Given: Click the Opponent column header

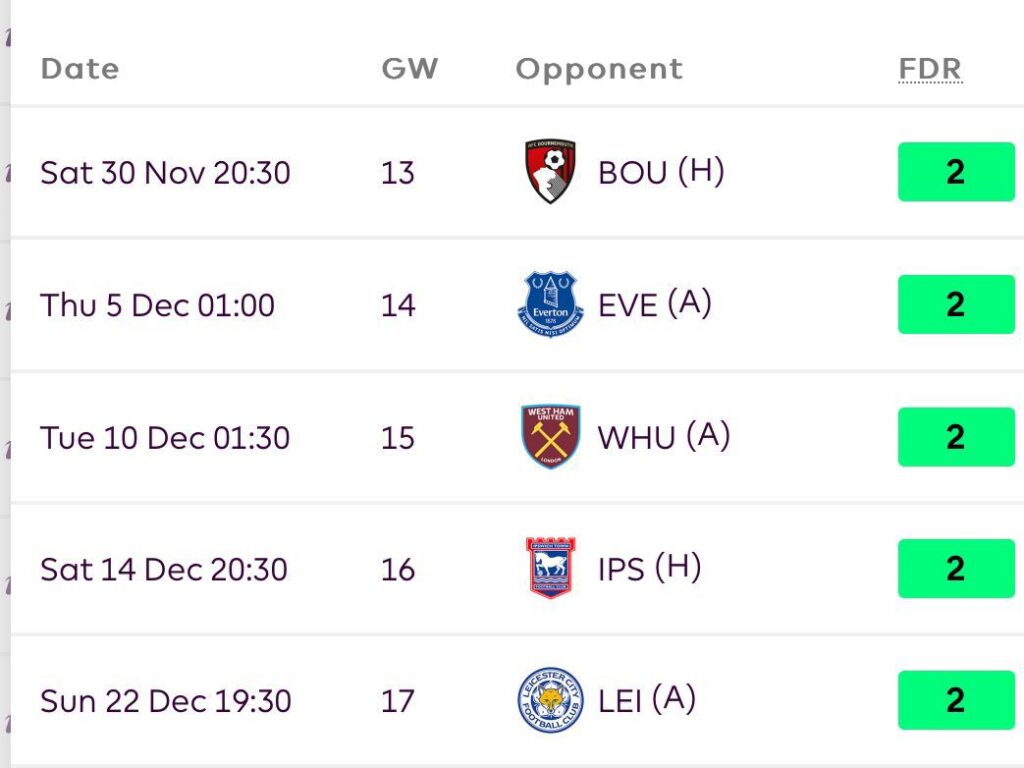Looking at the screenshot, I should pos(599,69).
